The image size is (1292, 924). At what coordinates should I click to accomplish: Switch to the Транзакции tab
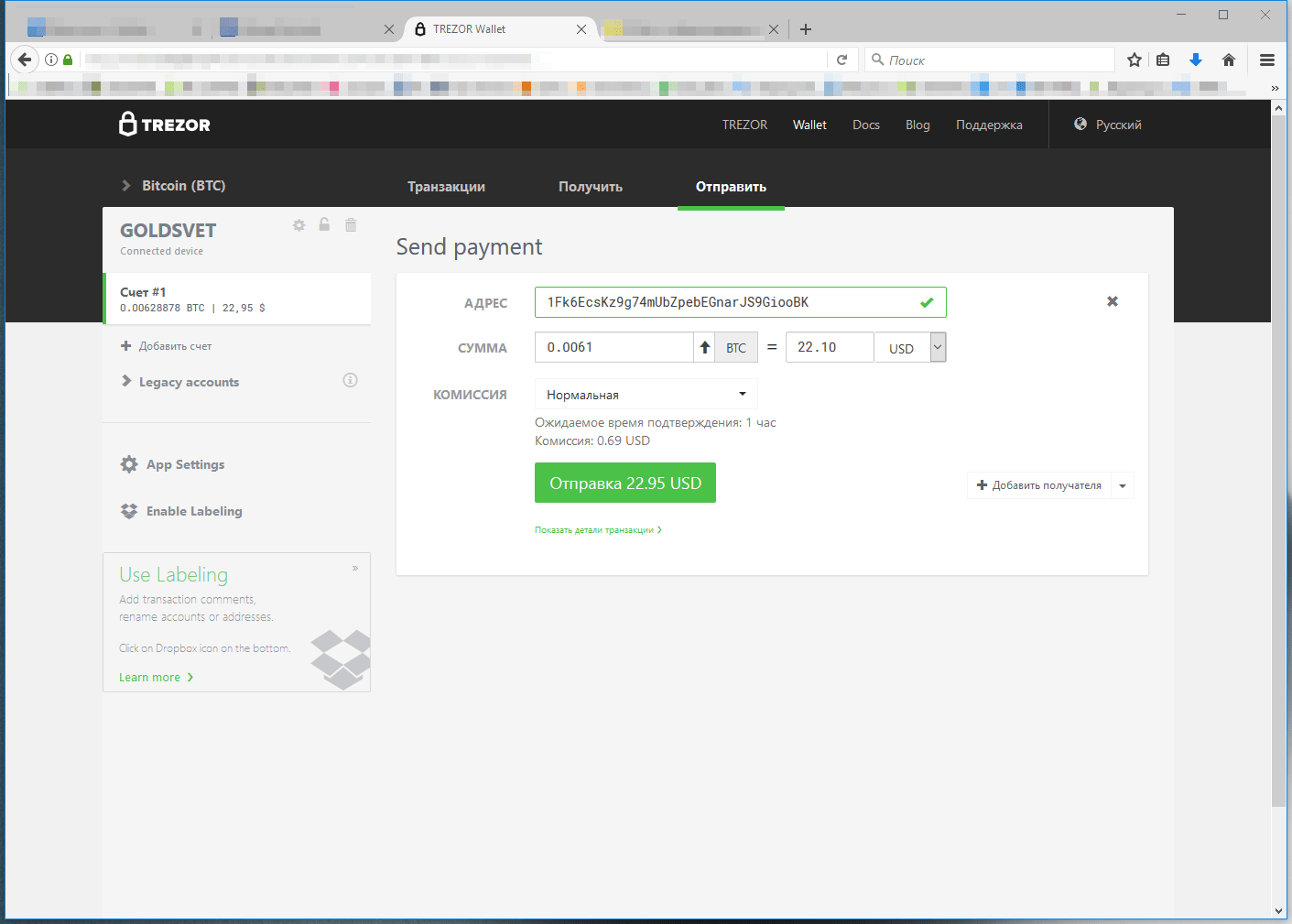(447, 186)
